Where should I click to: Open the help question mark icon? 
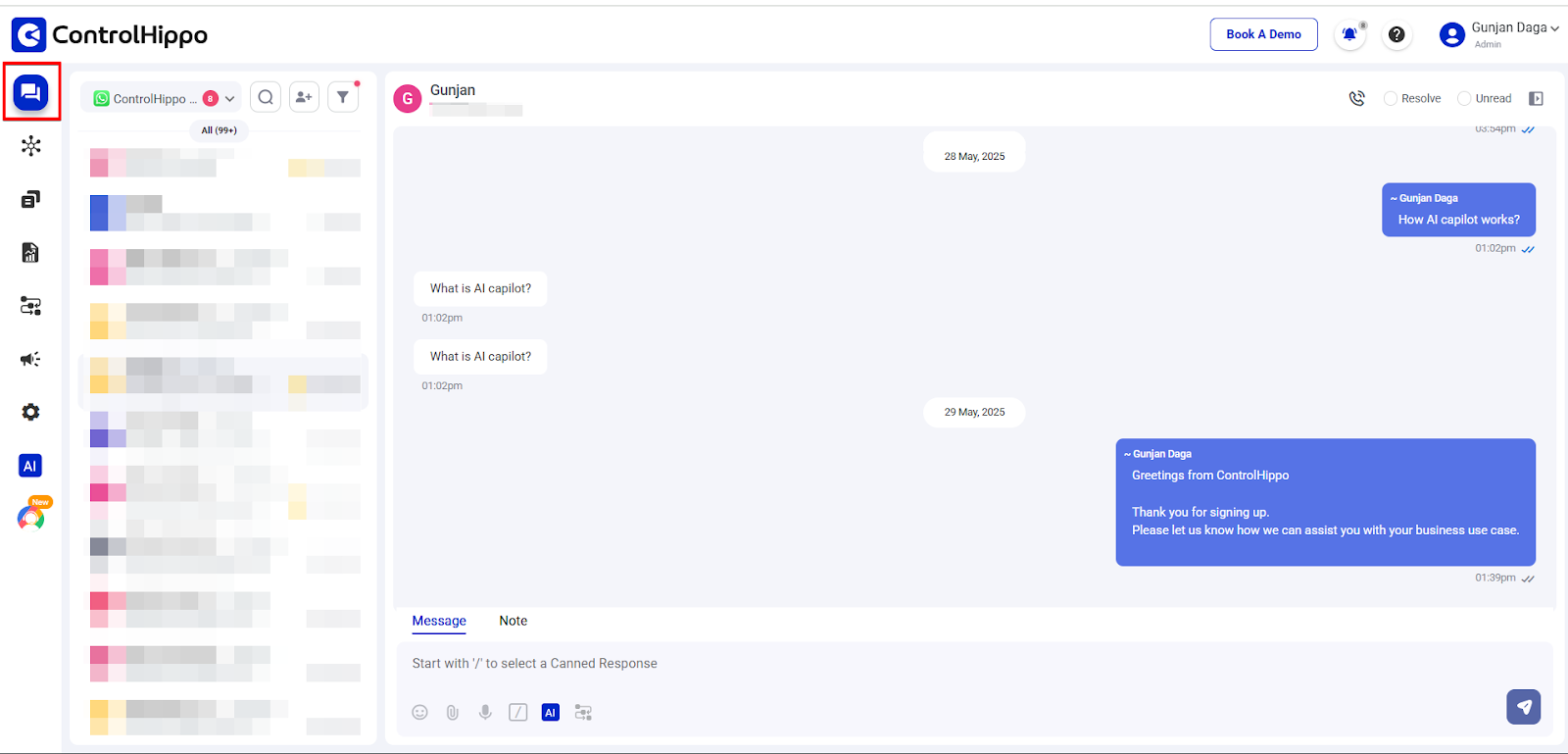tap(1396, 34)
